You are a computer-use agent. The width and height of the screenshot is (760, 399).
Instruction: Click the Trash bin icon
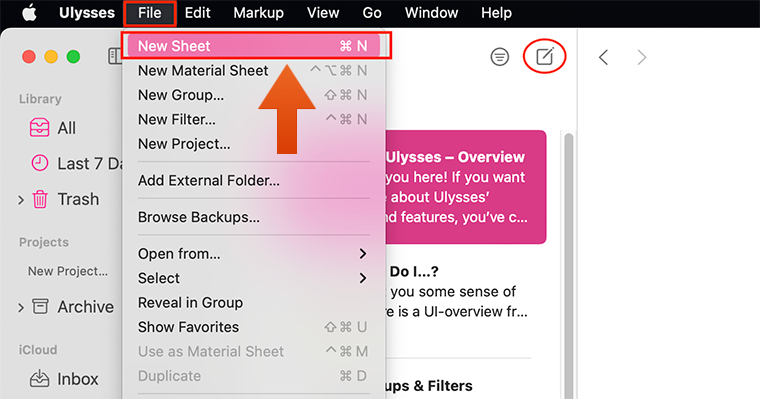pos(40,199)
